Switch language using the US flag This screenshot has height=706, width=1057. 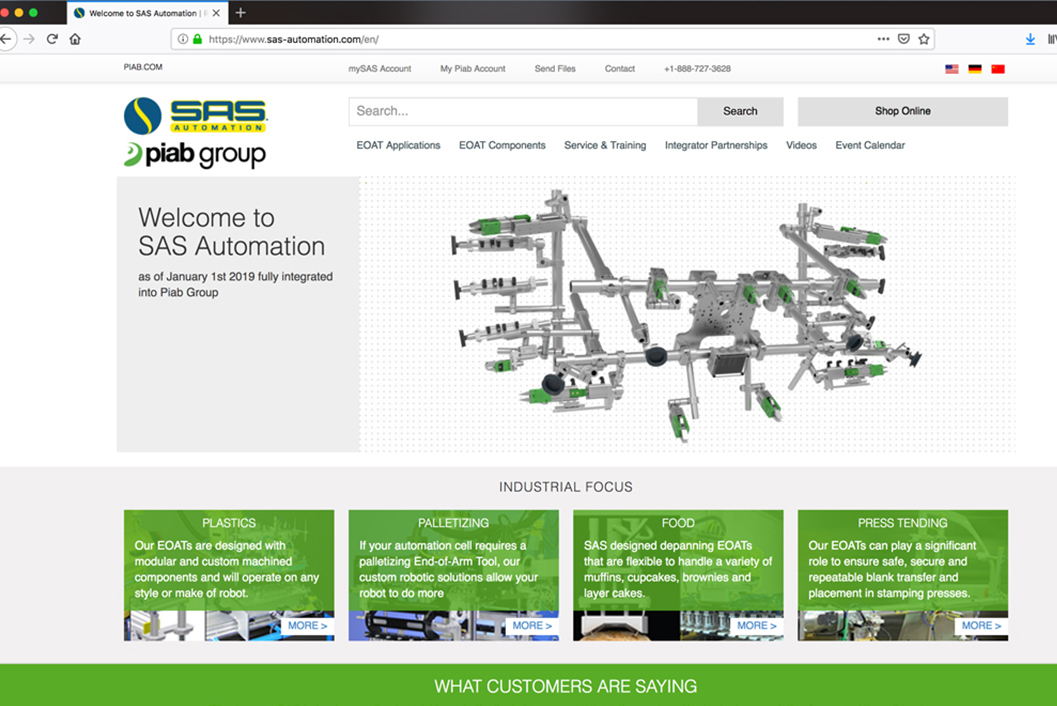952,69
